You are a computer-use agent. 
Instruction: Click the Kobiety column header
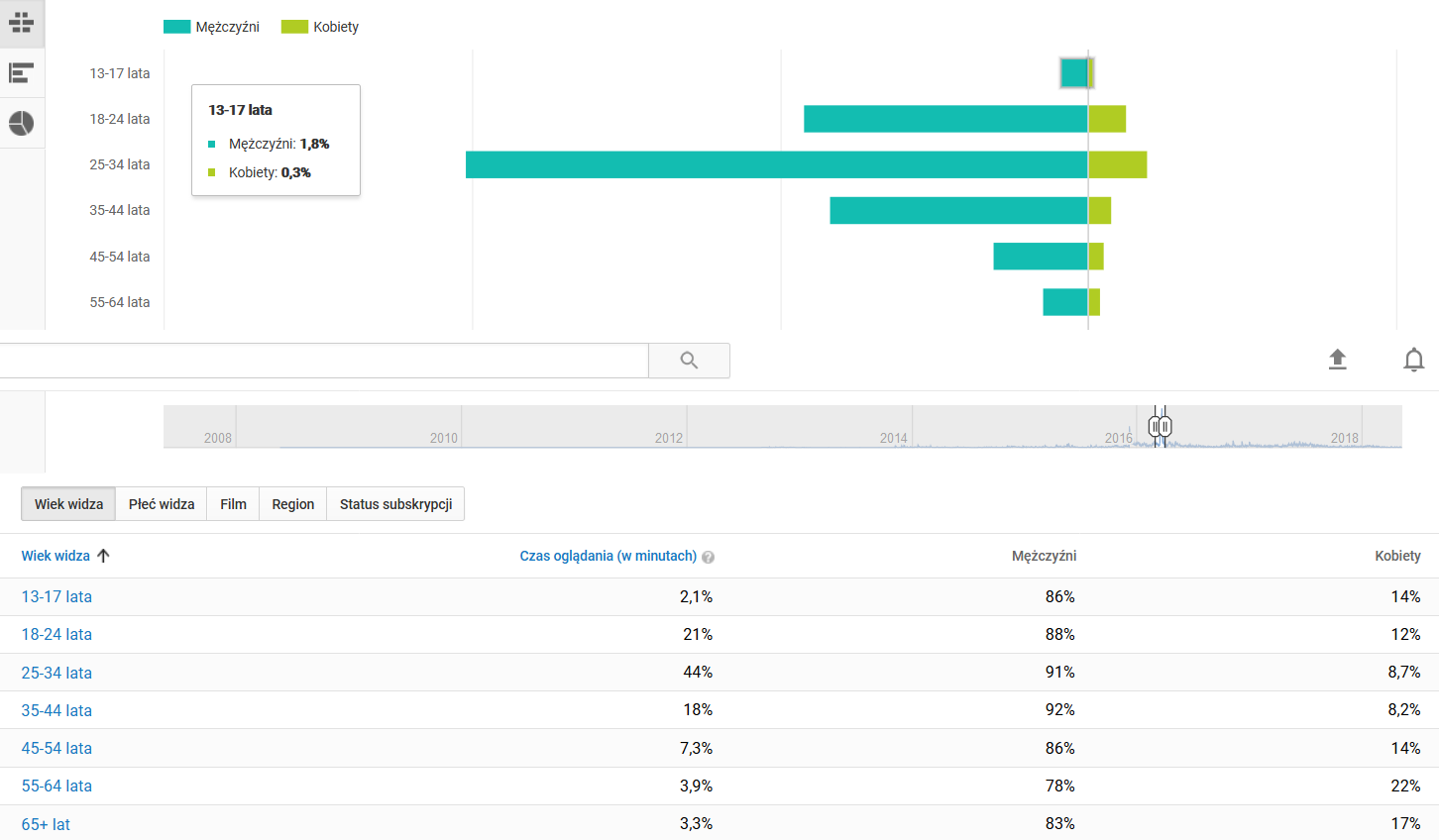[1397, 556]
